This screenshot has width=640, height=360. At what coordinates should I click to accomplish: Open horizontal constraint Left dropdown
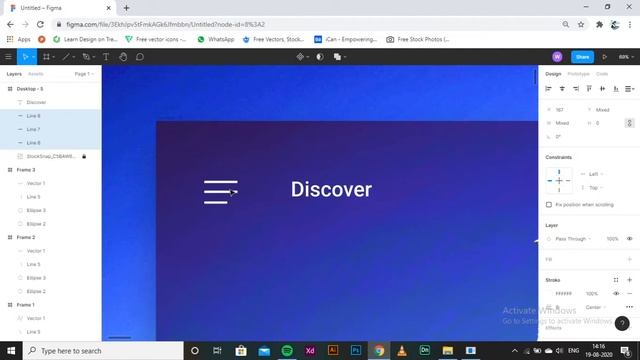click(x=596, y=174)
